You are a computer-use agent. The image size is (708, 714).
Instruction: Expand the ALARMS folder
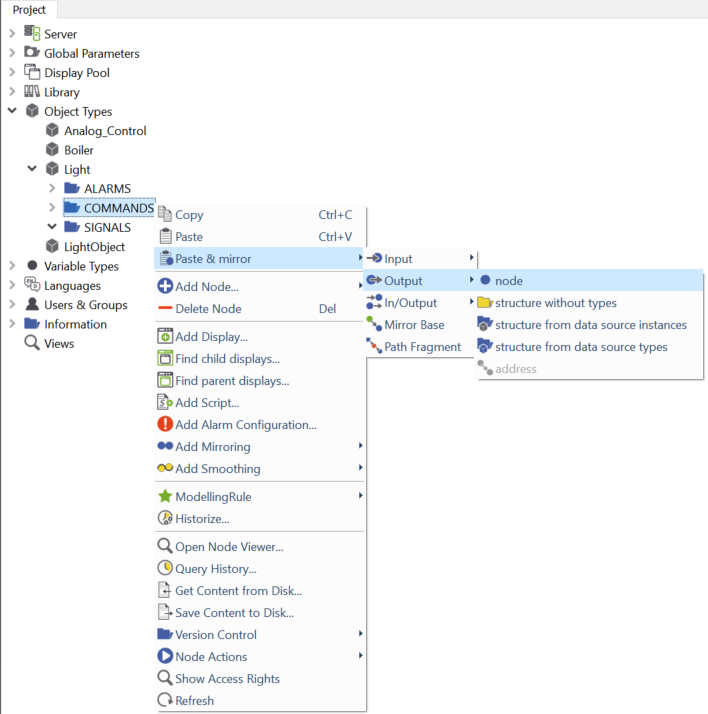[x=52, y=189]
